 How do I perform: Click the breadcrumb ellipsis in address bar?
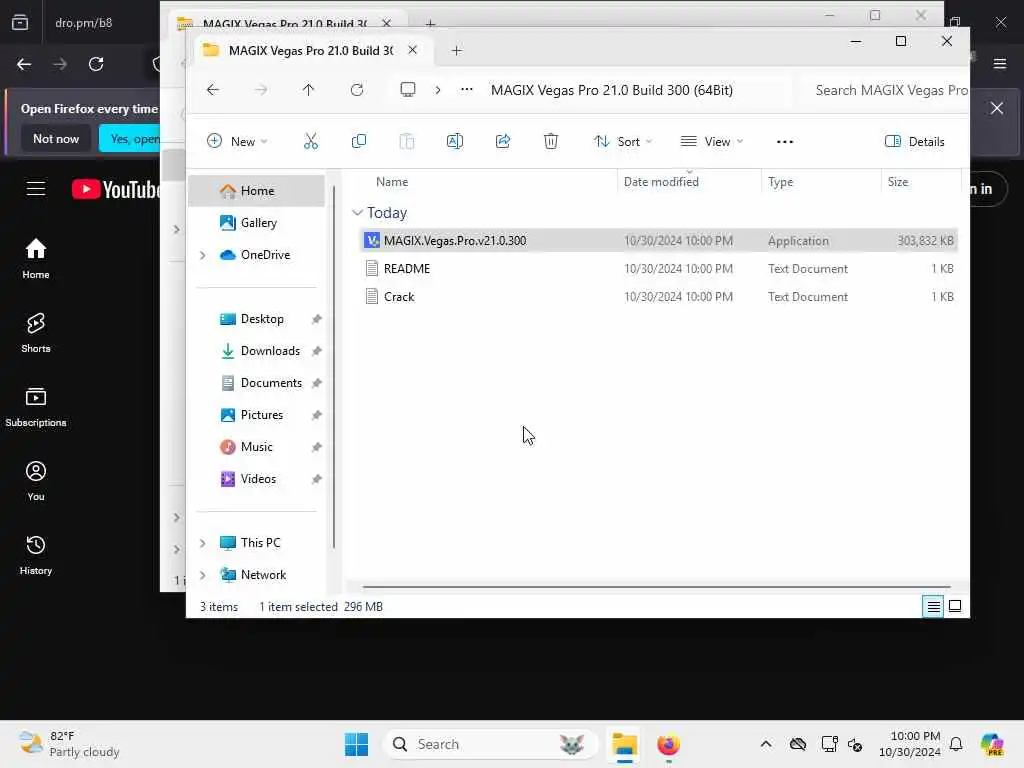click(x=466, y=89)
